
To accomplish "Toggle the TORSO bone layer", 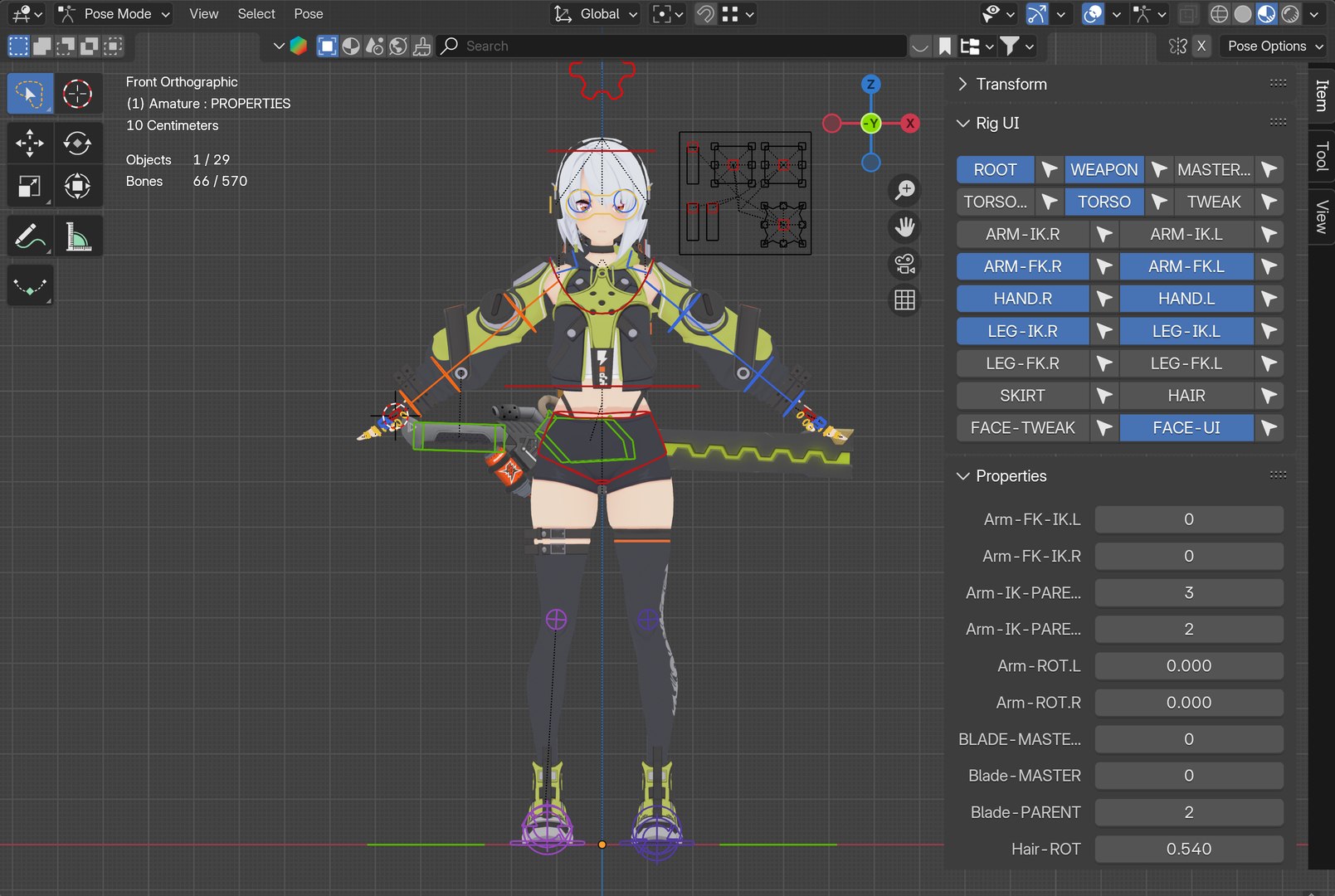I will [x=1104, y=202].
